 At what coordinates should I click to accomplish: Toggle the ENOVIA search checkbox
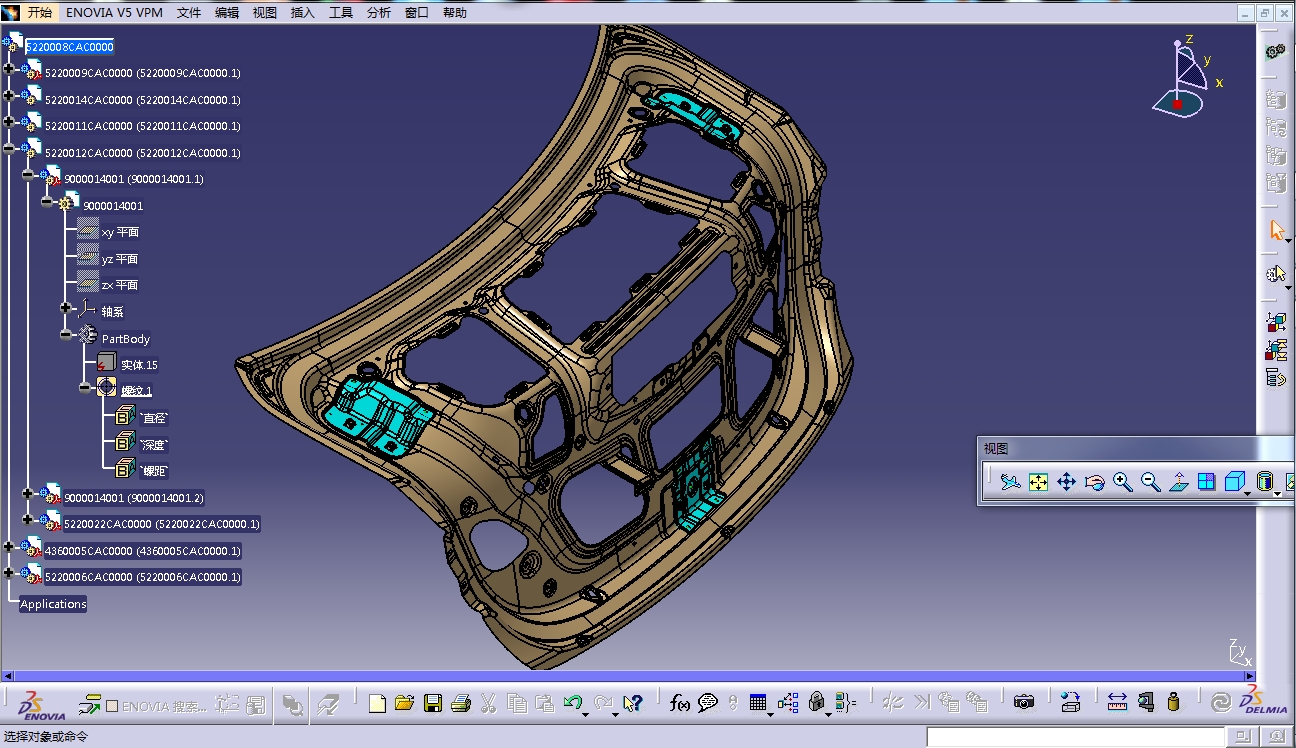pos(112,706)
